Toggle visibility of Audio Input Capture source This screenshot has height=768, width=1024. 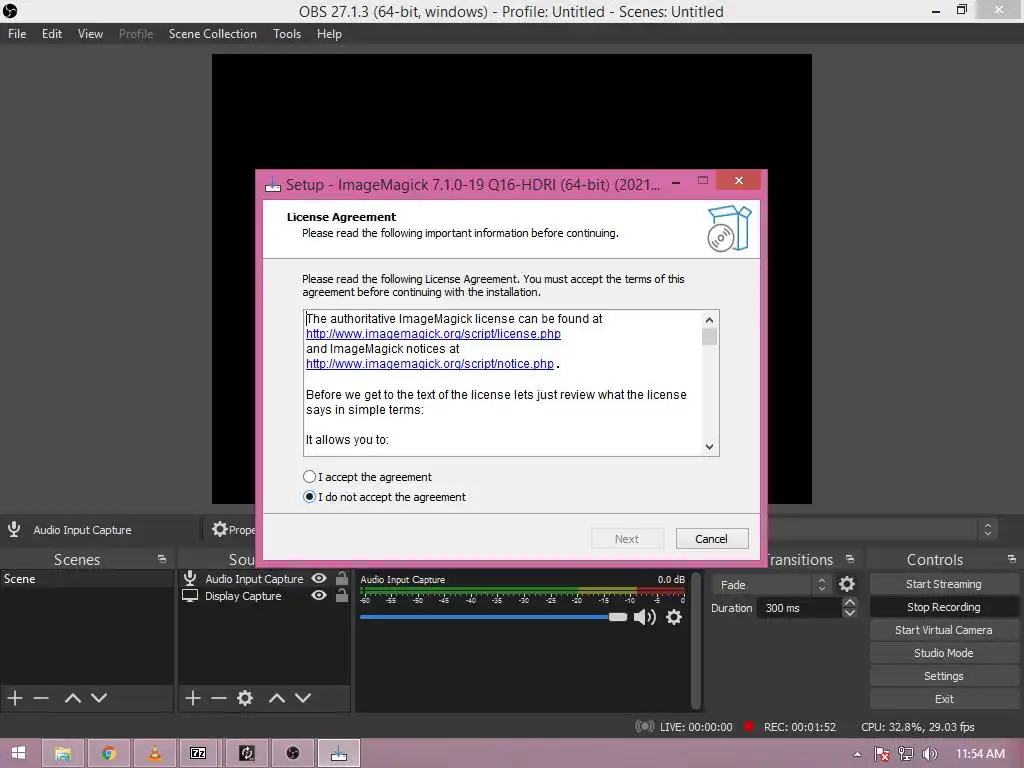(x=319, y=579)
